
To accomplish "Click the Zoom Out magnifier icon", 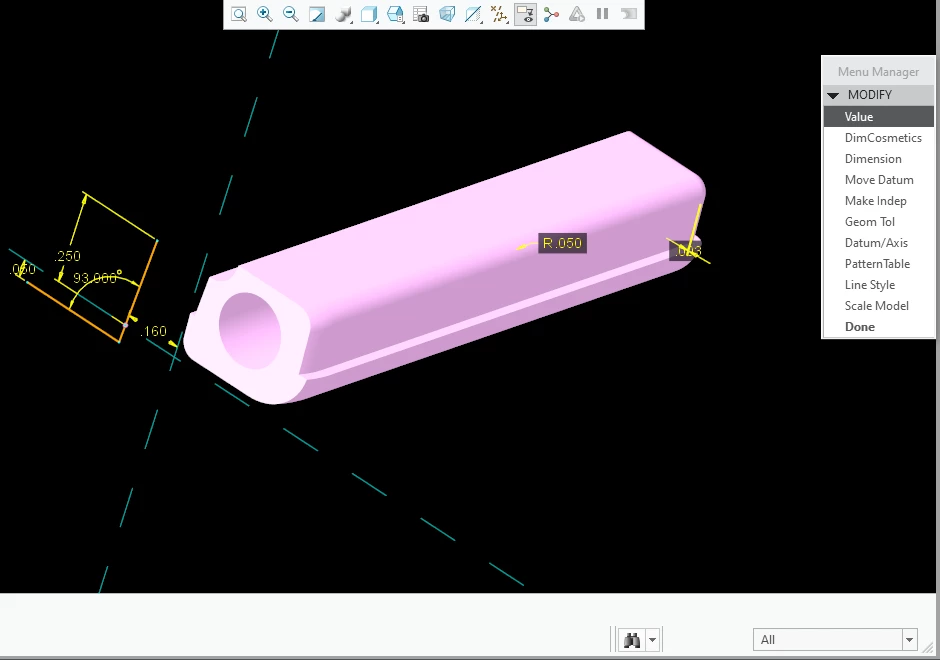I will [x=291, y=14].
